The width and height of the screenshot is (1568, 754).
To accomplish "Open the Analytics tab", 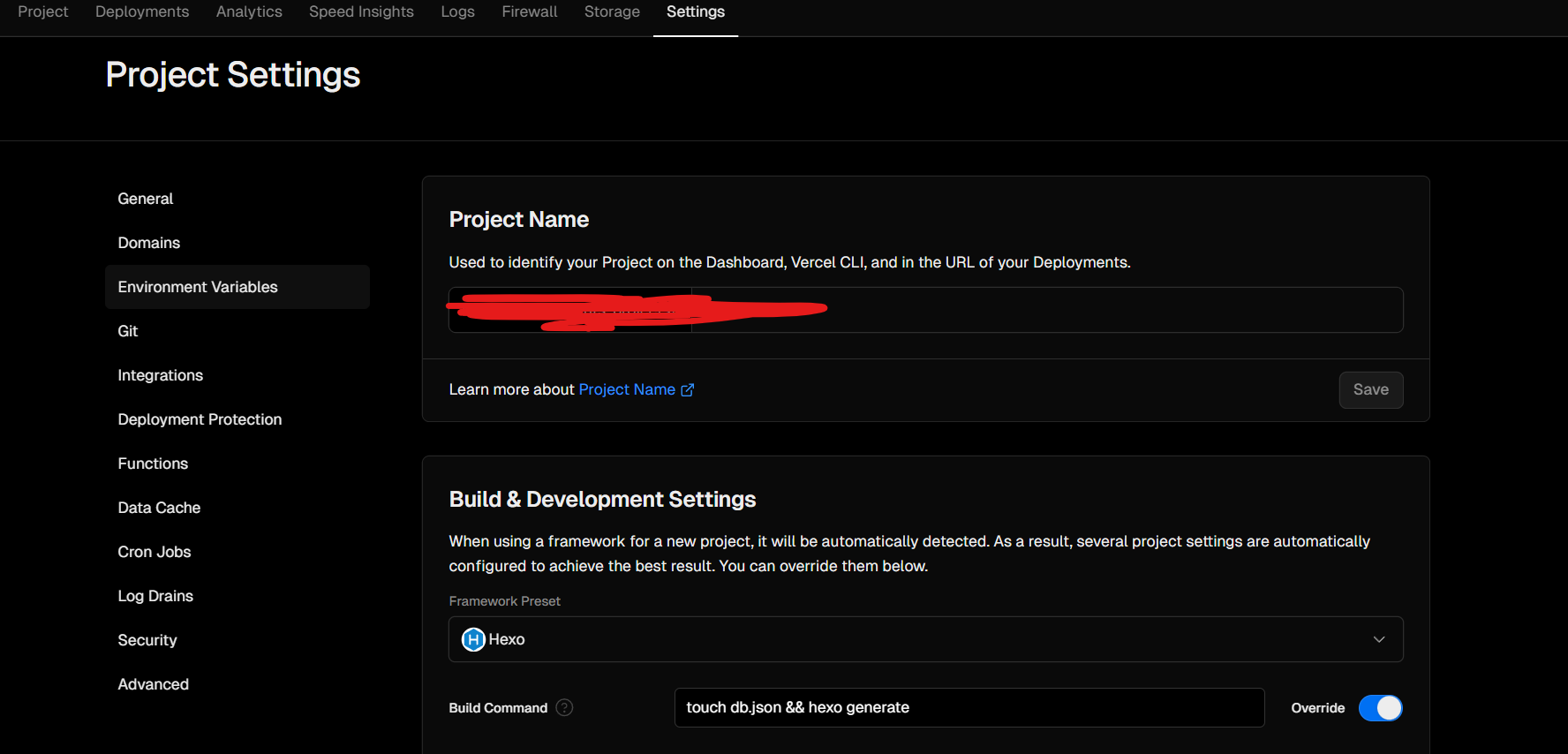I will [x=249, y=12].
